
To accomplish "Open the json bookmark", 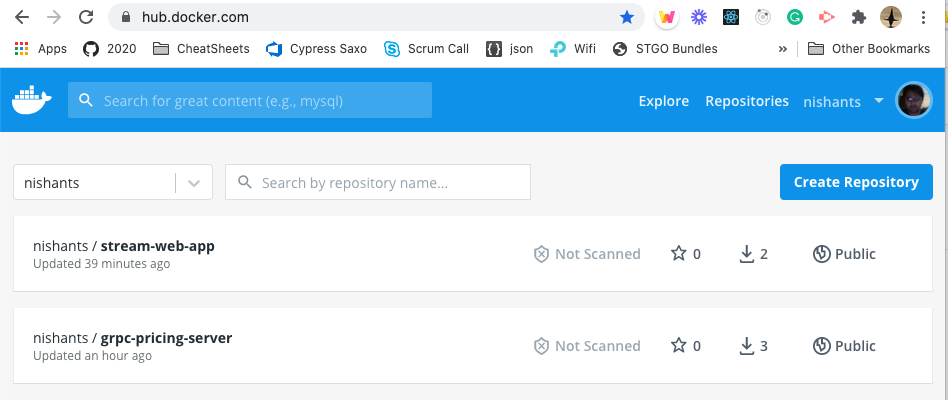I will 510,49.
